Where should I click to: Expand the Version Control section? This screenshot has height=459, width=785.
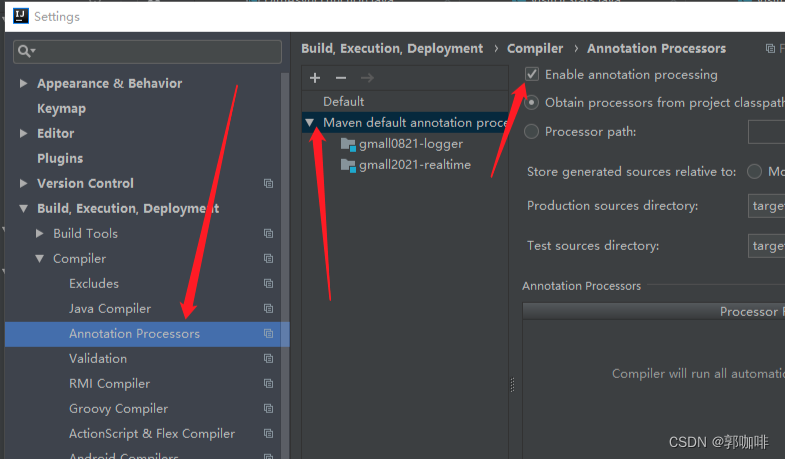(23, 183)
